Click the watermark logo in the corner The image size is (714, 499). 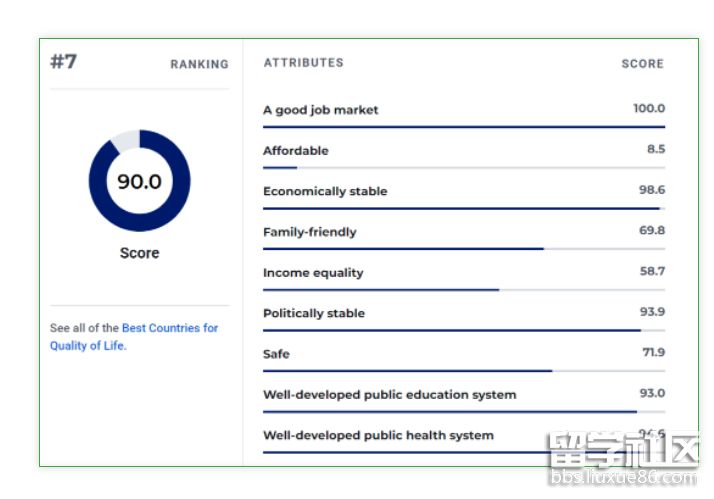coord(624,459)
